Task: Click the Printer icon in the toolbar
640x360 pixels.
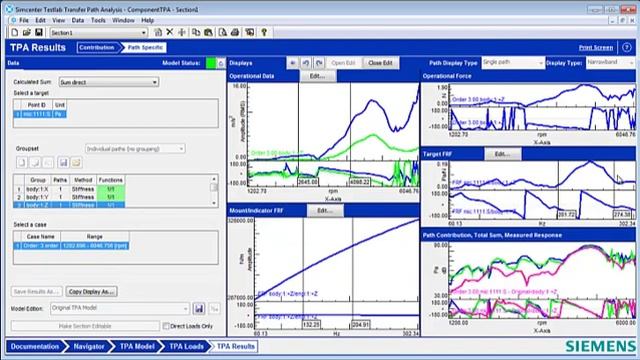Action: point(235,32)
